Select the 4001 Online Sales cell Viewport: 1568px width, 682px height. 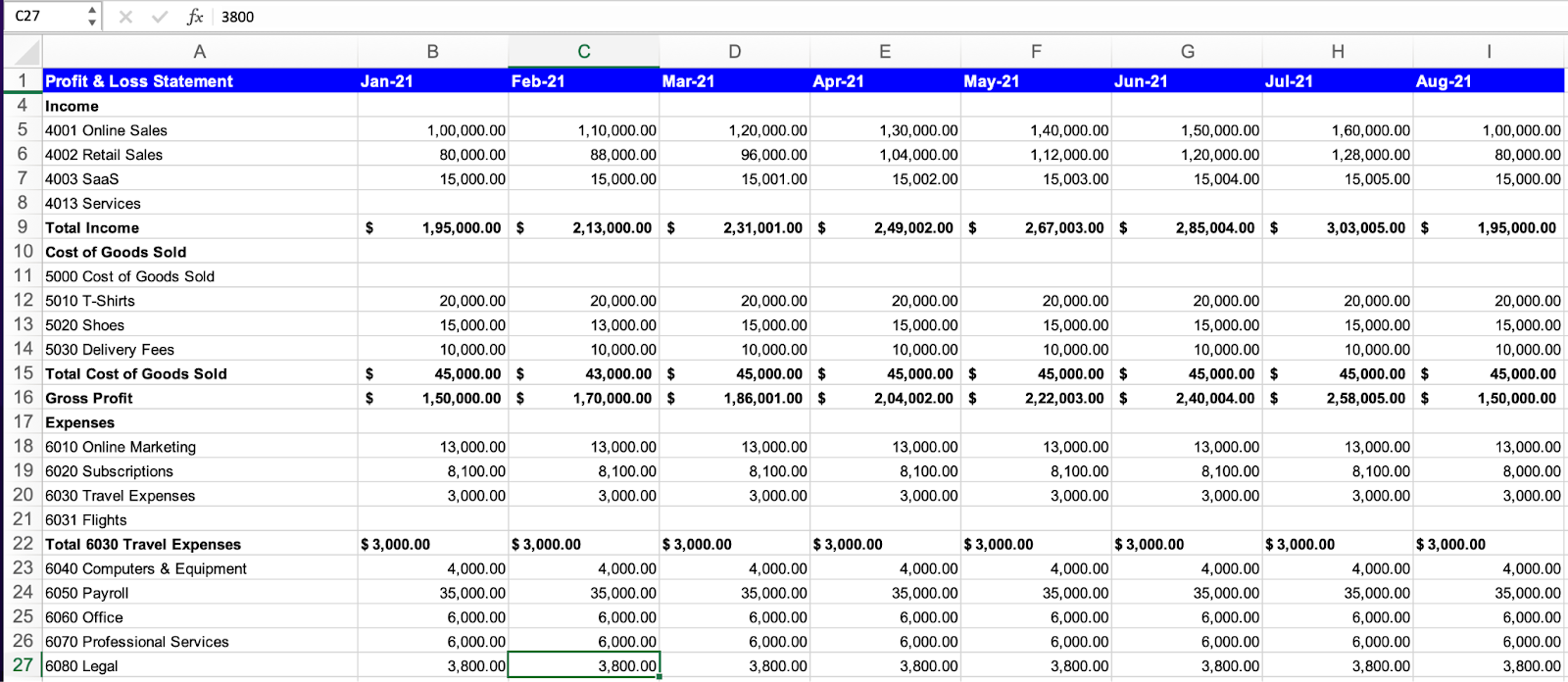[x=200, y=130]
